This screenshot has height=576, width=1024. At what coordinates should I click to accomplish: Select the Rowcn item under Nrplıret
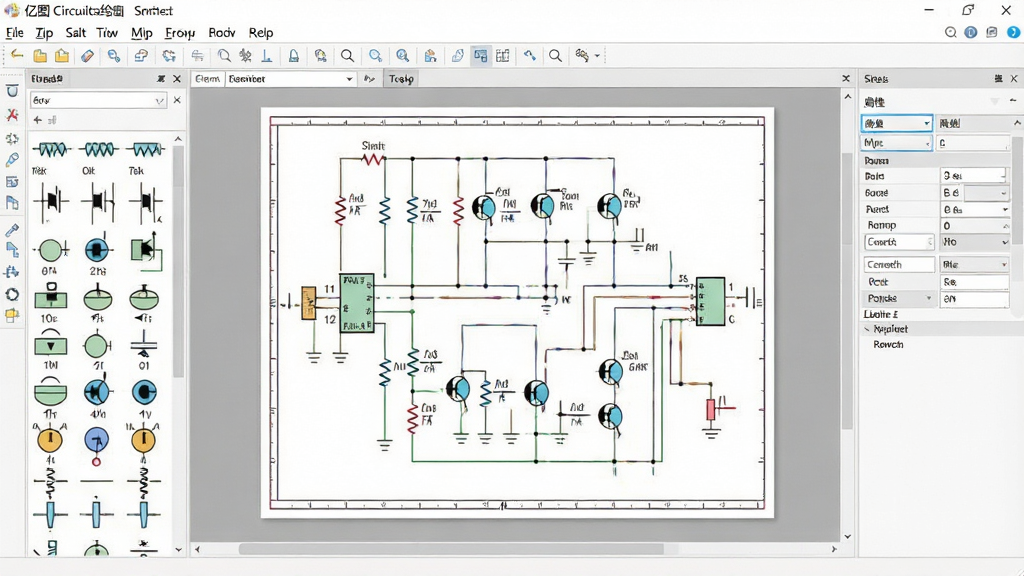tap(888, 345)
